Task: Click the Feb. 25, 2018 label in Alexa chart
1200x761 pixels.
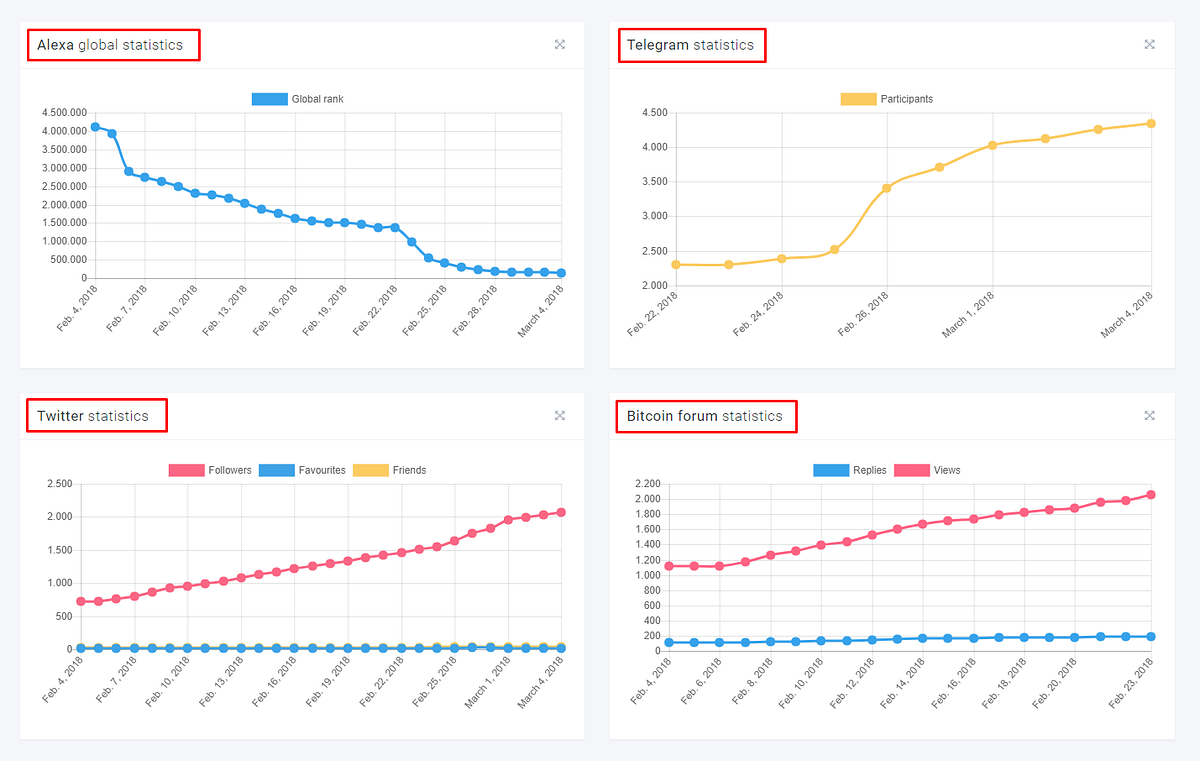Action: click(426, 309)
